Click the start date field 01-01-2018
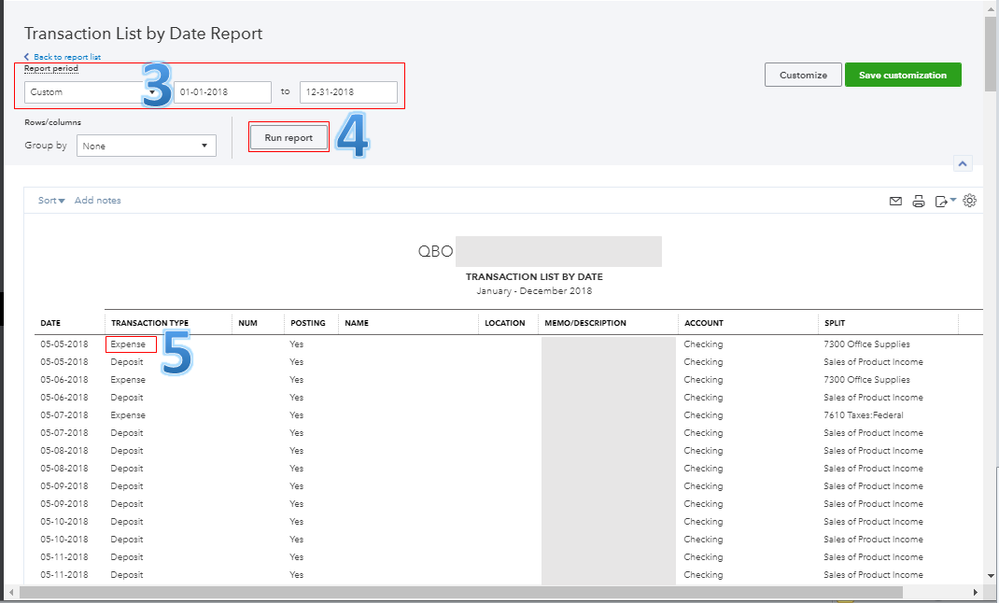 (222, 92)
